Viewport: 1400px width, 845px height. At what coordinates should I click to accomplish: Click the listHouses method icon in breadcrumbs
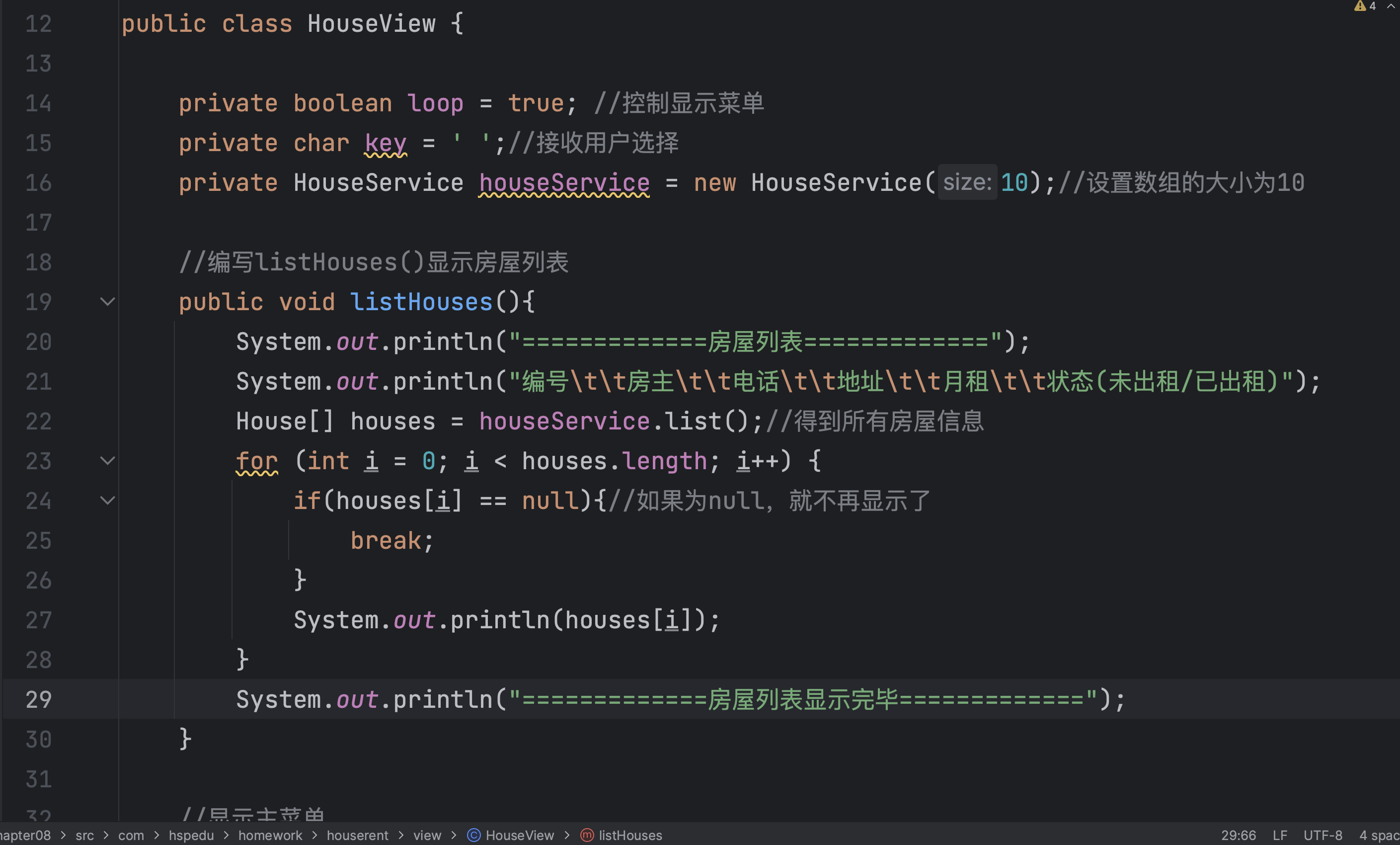[x=586, y=835]
